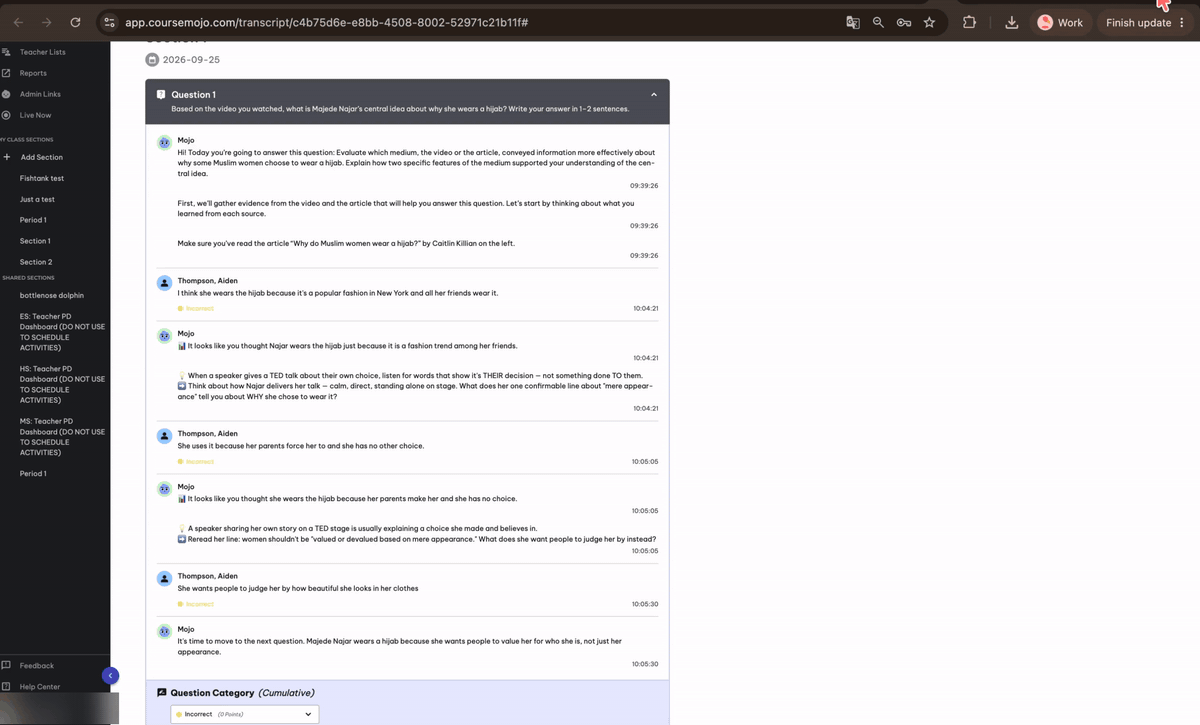Open the Reports page
The image size is (1200, 725).
point(33,73)
